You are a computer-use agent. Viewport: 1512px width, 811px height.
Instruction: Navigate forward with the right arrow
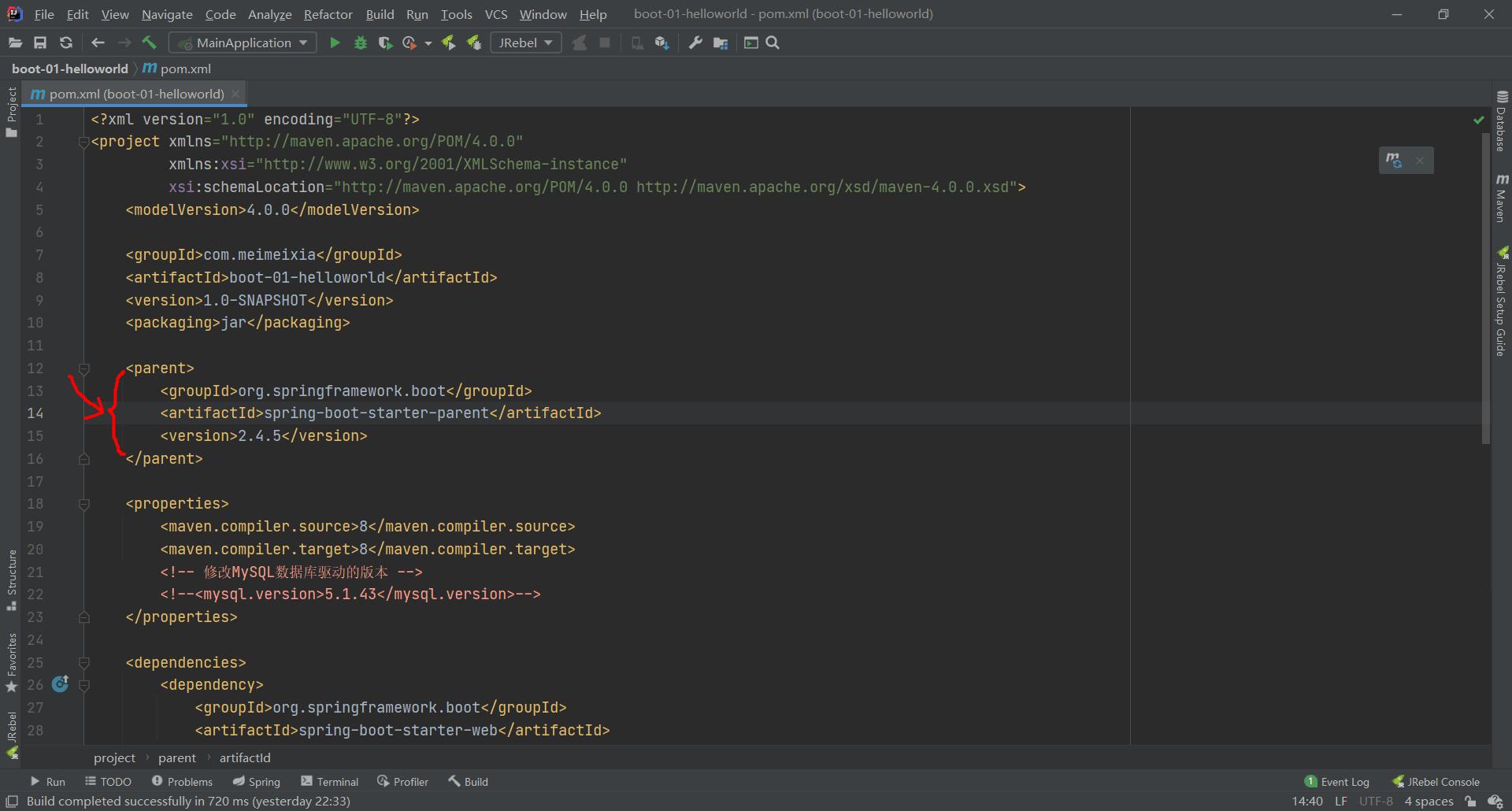click(x=124, y=43)
